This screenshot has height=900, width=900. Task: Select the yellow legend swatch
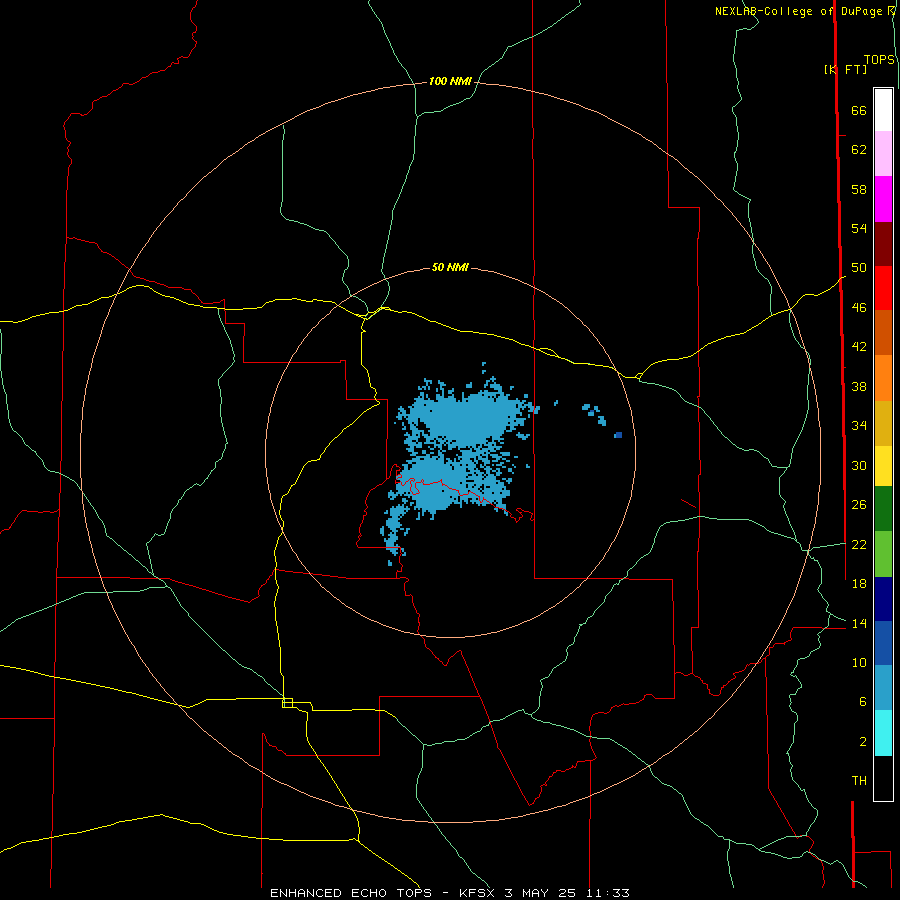point(883,466)
